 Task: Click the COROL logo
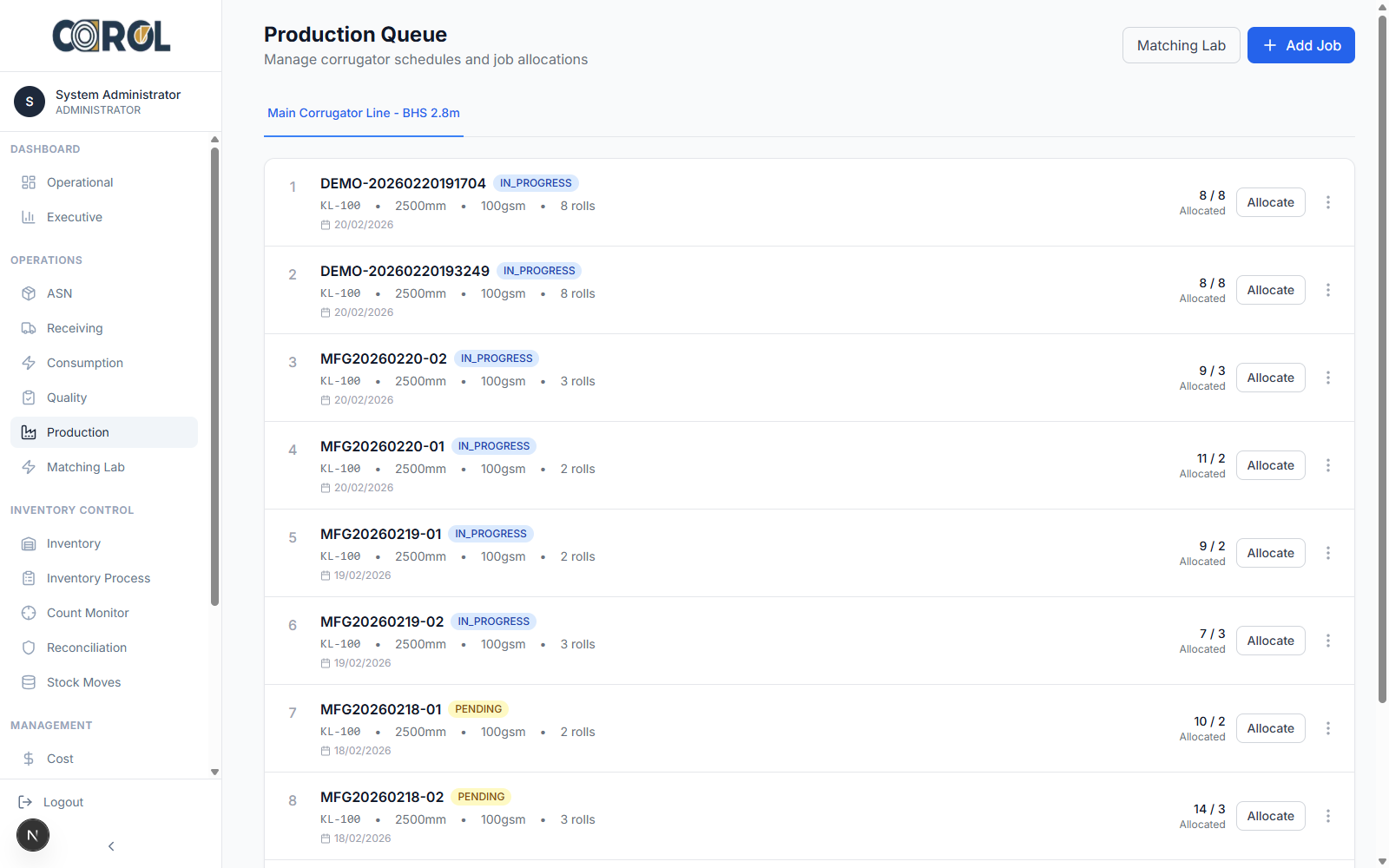tap(110, 36)
